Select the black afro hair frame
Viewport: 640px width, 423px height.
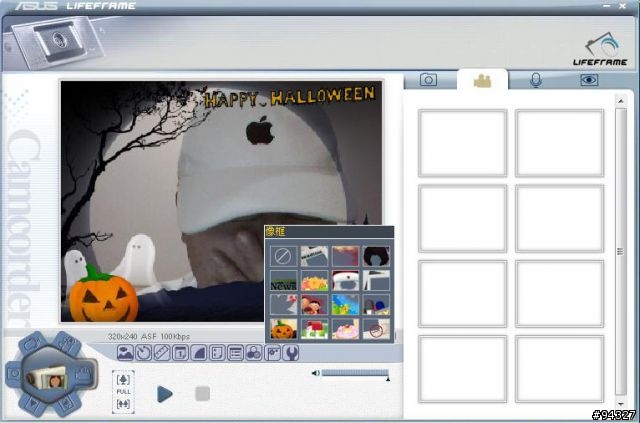[376, 256]
